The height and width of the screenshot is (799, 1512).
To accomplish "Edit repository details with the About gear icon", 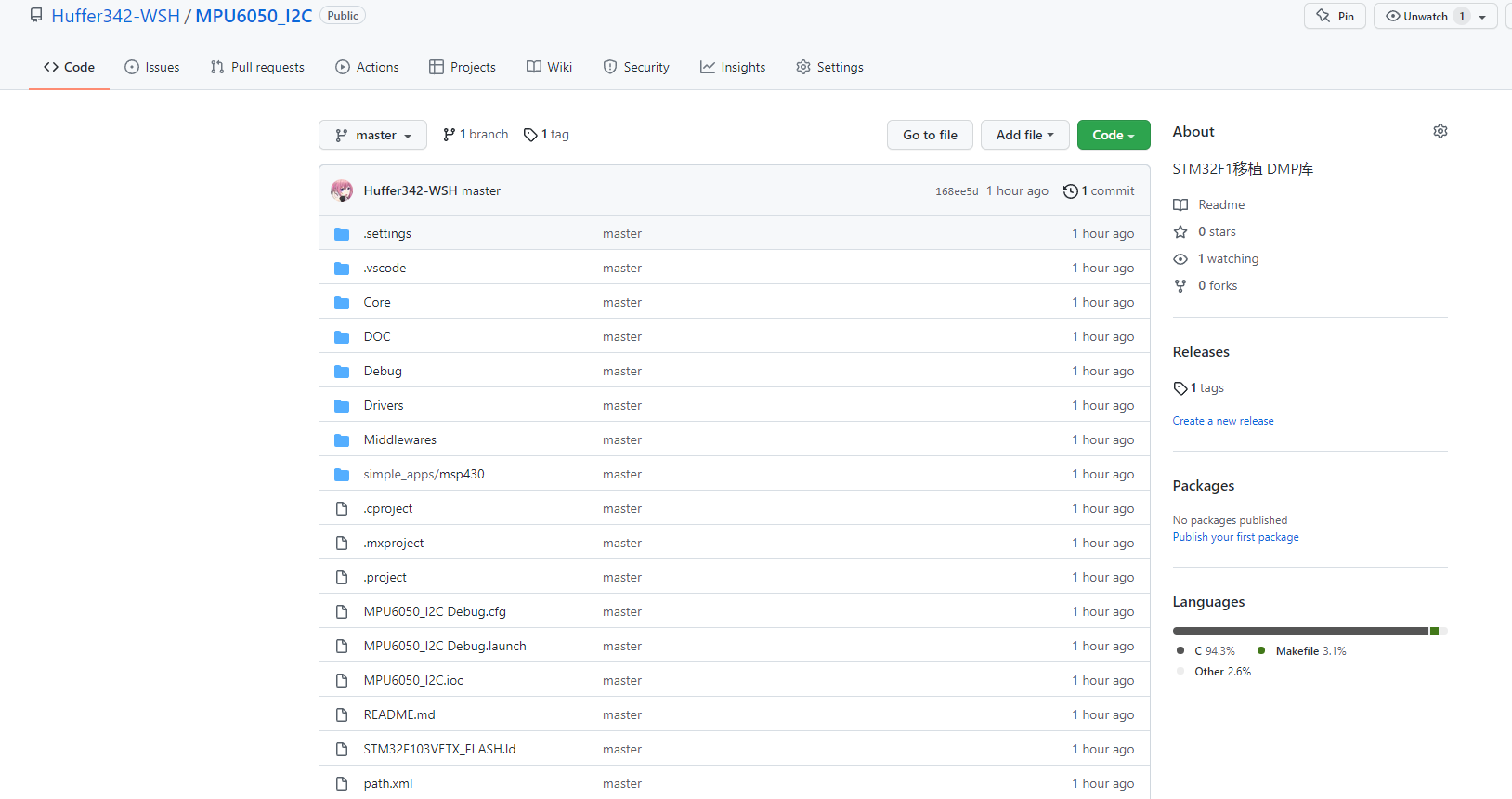I will point(1440,131).
